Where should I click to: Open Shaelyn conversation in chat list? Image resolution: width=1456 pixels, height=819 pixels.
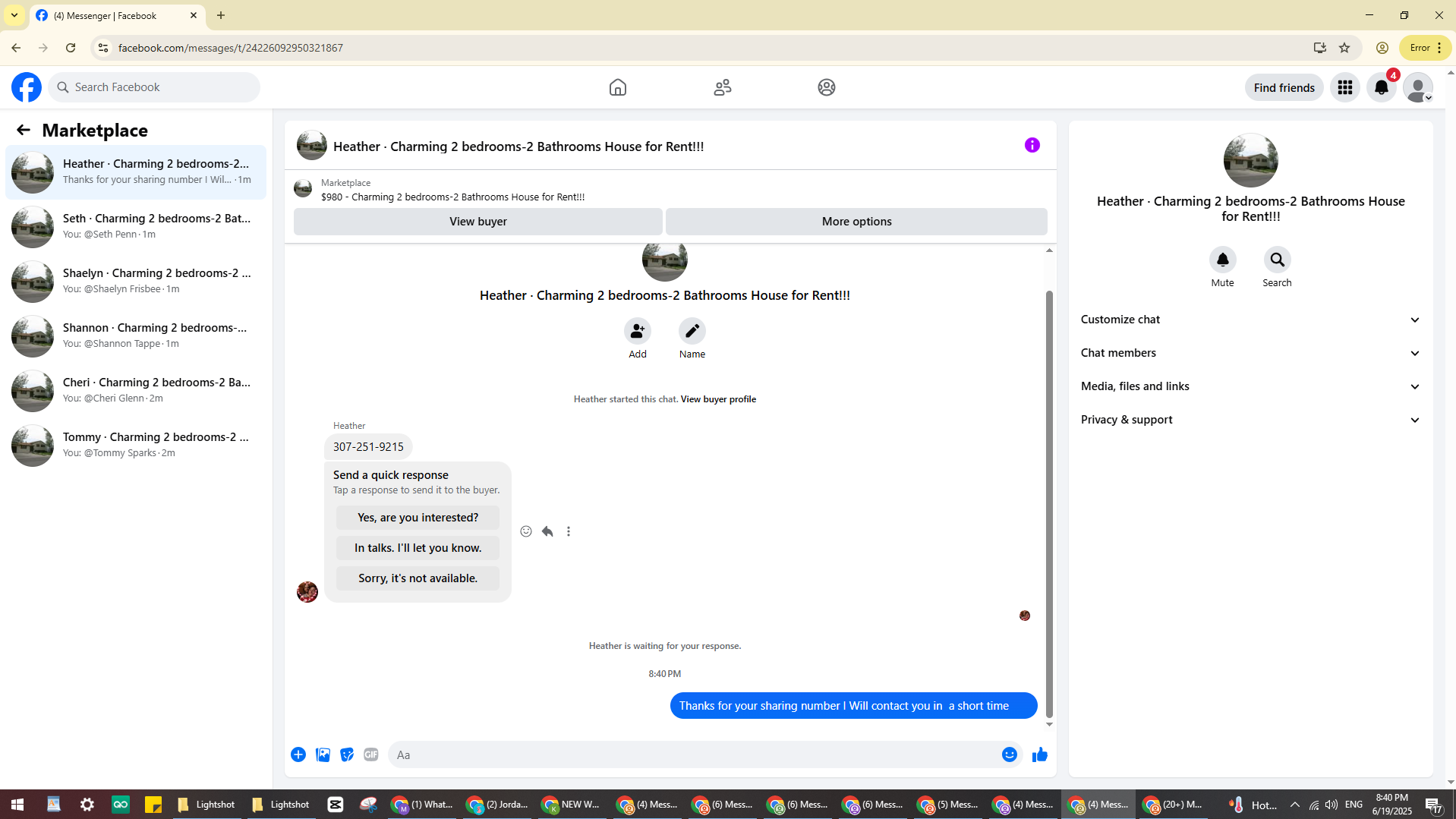pos(136,282)
